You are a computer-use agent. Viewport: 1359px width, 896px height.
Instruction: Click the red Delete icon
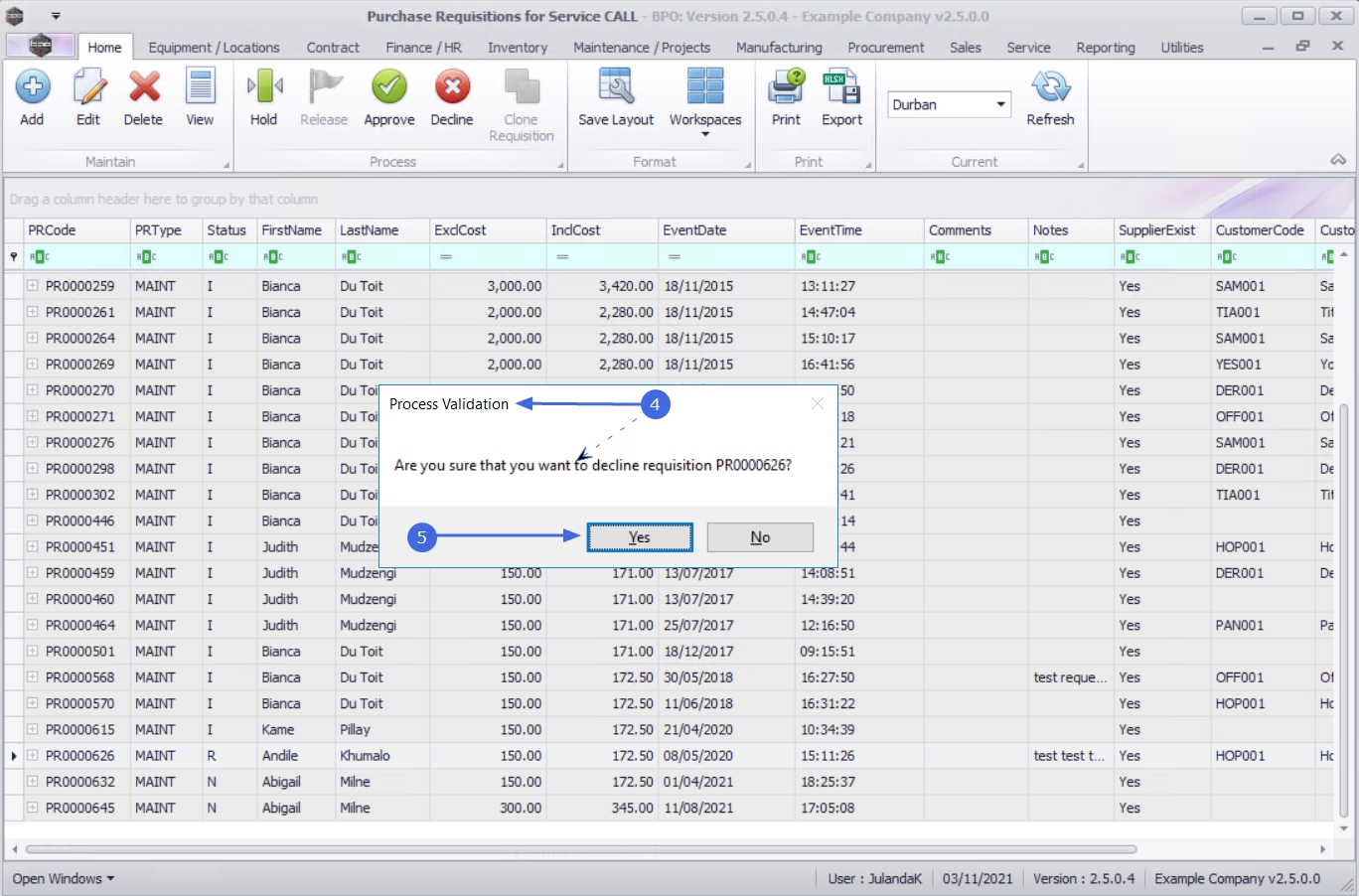pyautogui.click(x=144, y=87)
